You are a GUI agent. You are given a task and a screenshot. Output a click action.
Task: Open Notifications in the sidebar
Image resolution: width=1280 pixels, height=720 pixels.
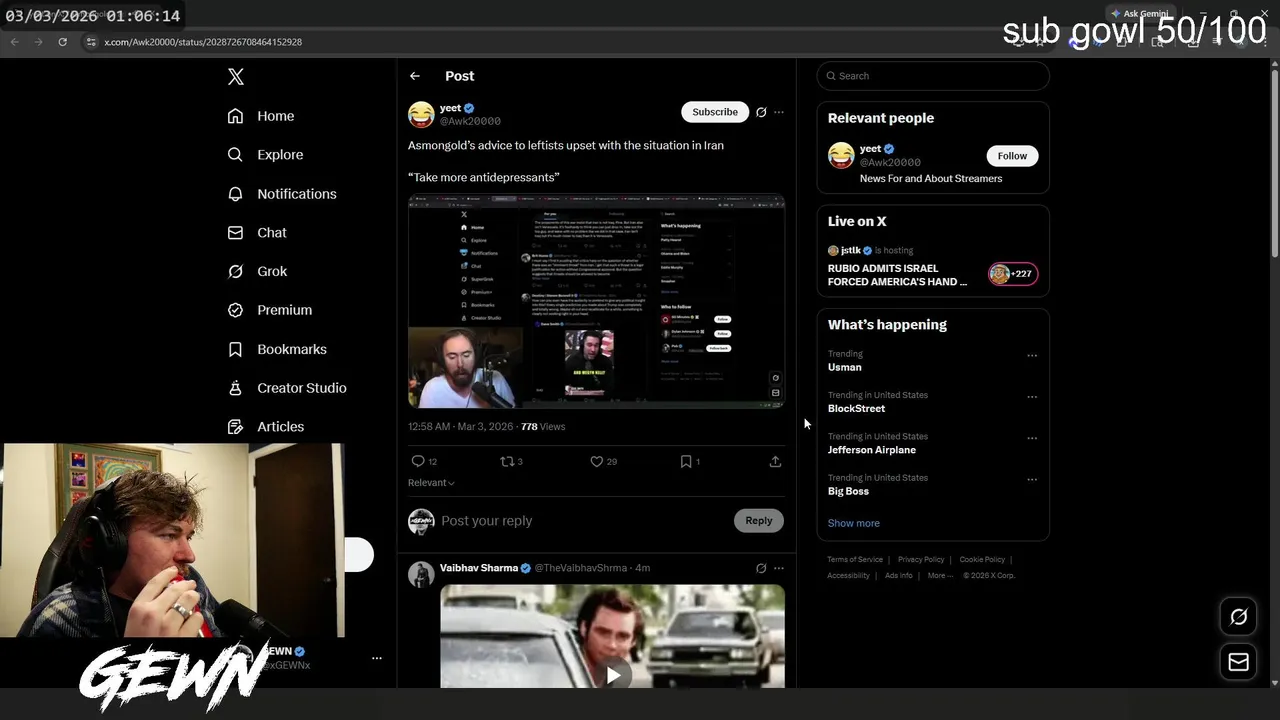[282, 194]
